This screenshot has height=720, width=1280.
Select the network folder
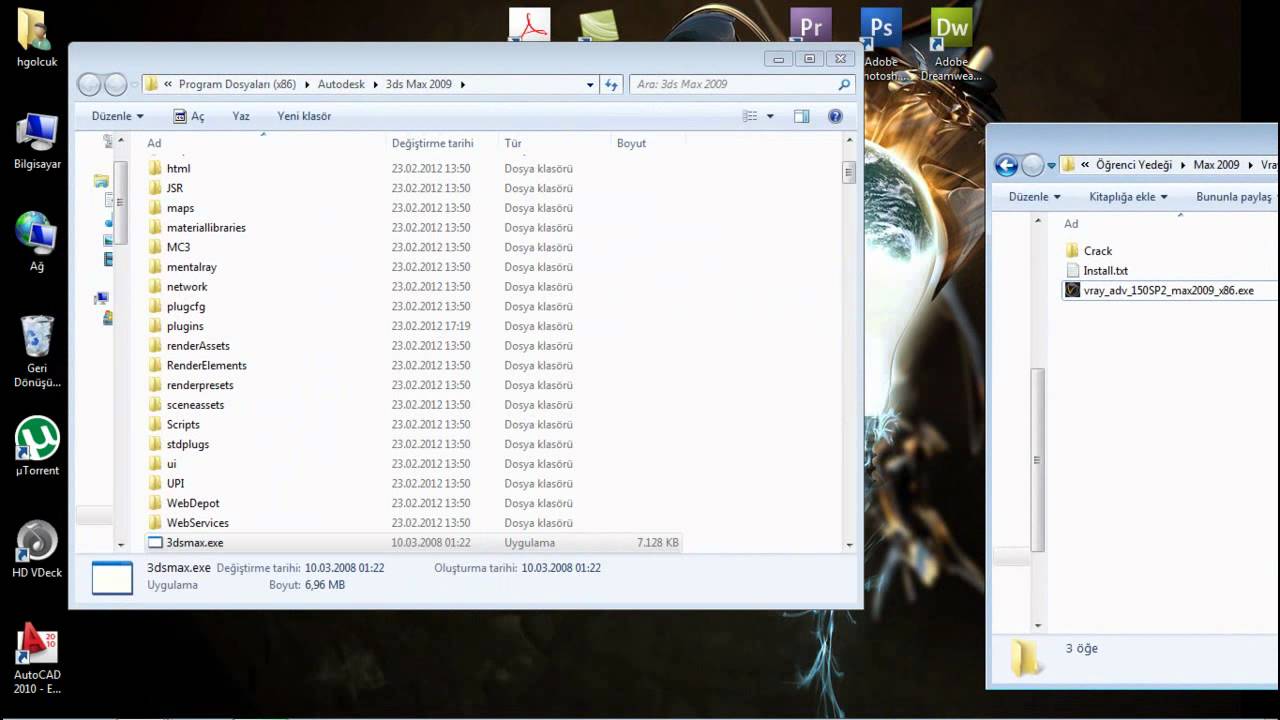[177, 287]
